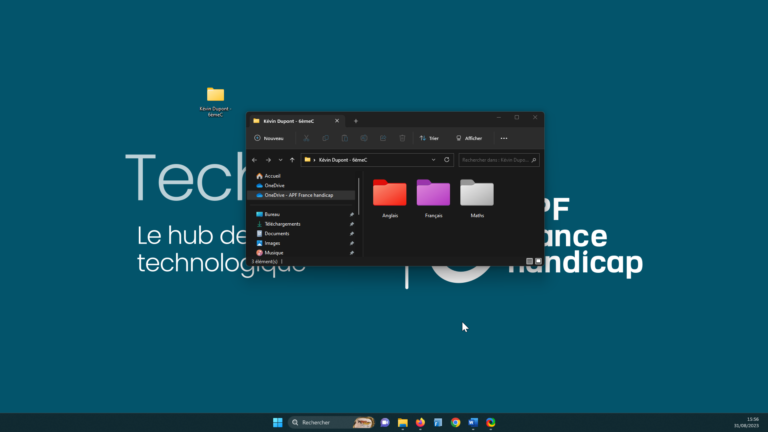Click the Refresh icon in address bar
Image resolution: width=768 pixels, height=432 pixels.
click(x=446, y=160)
